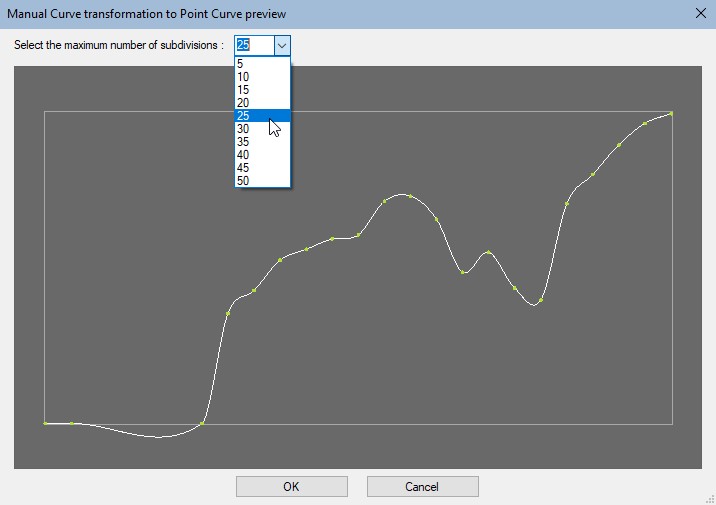Image resolution: width=716 pixels, height=505 pixels.
Task: Pick 15 as maximum subdivisions
Action: click(262, 89)
